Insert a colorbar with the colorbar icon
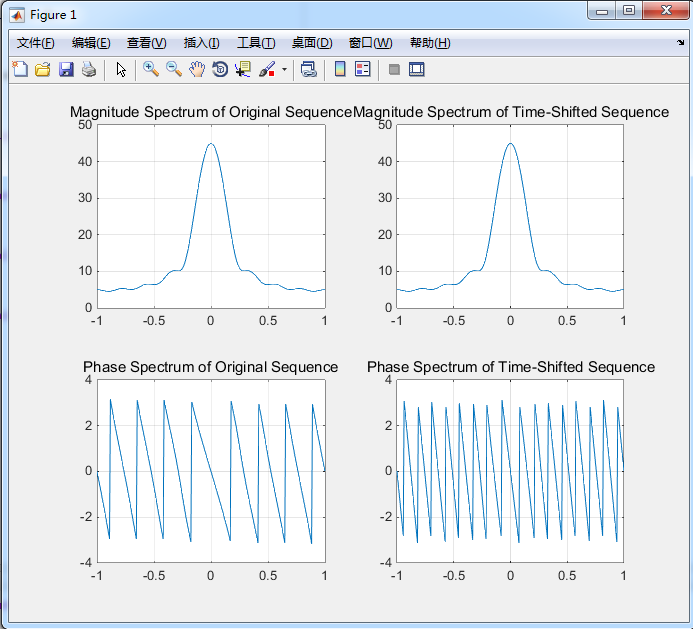The image size is (693, 629). click(x=340, y=69)
